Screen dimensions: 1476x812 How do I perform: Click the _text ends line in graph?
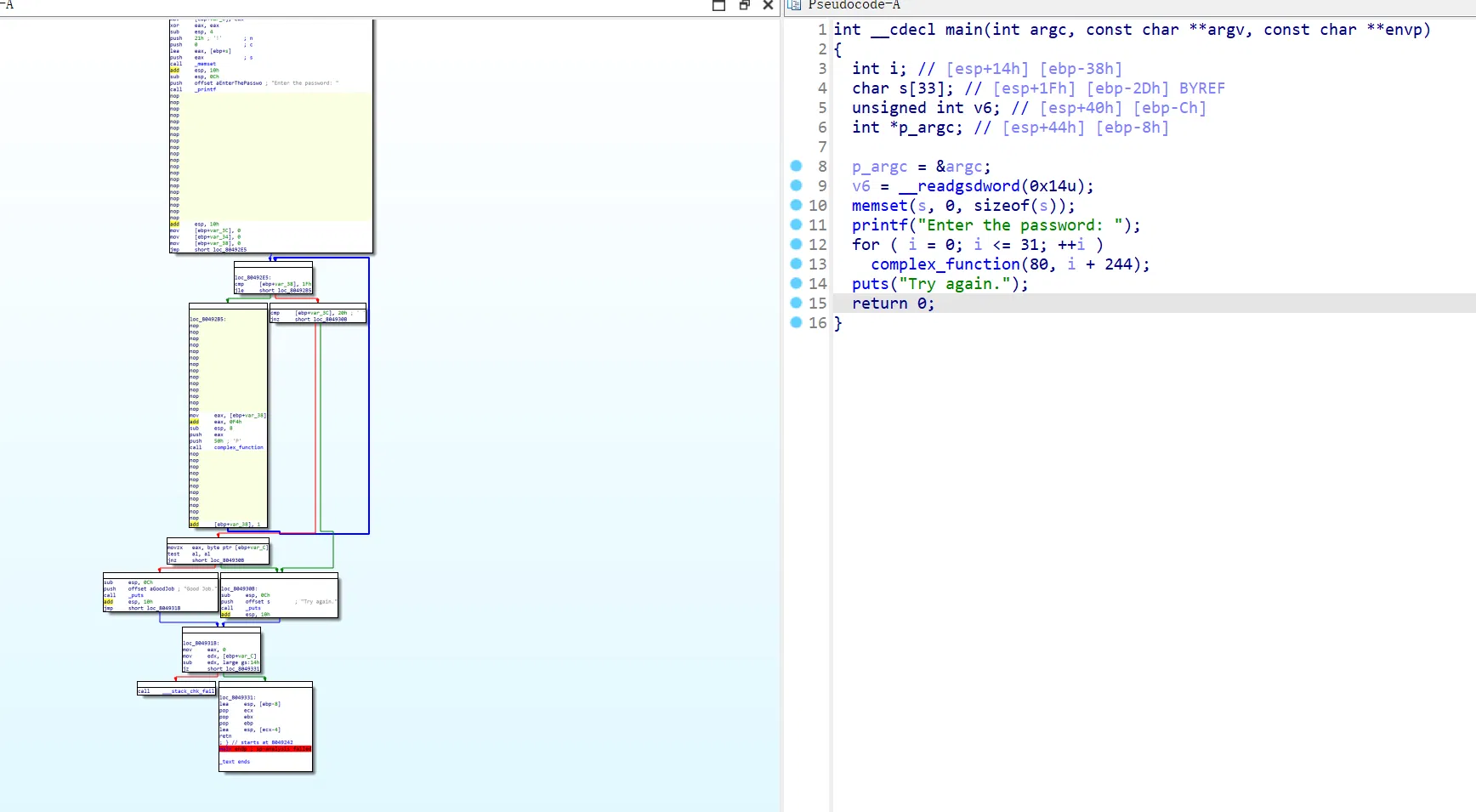(x=235, y=762)
